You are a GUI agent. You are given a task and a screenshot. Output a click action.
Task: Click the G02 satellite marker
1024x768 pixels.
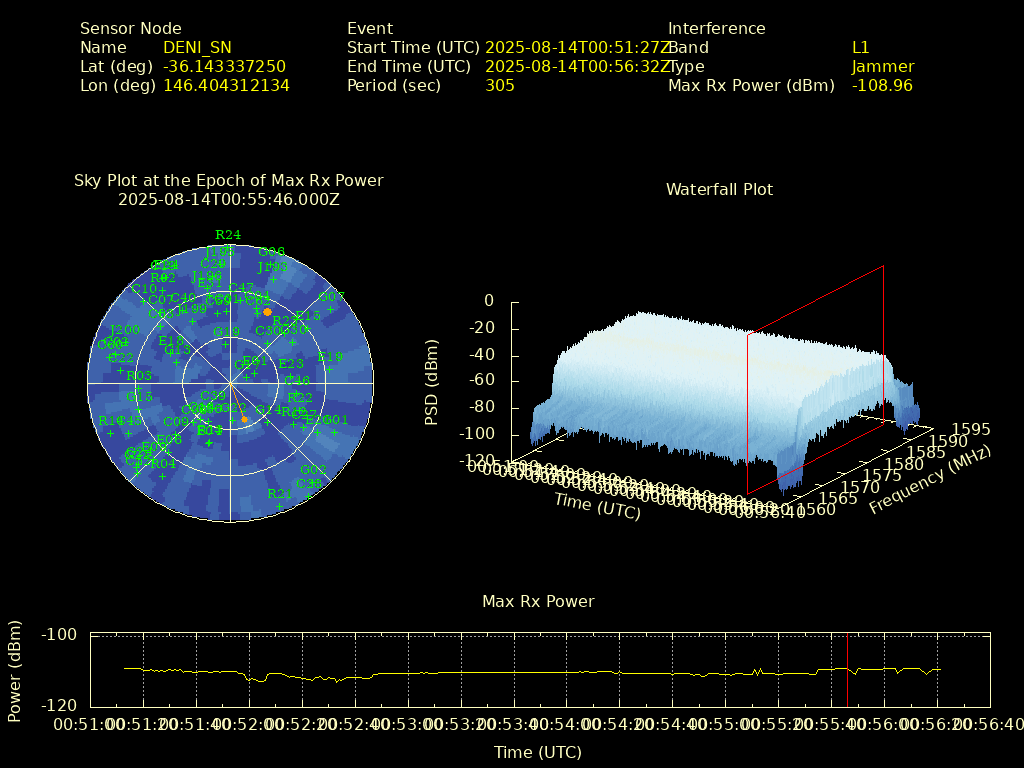coord(313,481)
